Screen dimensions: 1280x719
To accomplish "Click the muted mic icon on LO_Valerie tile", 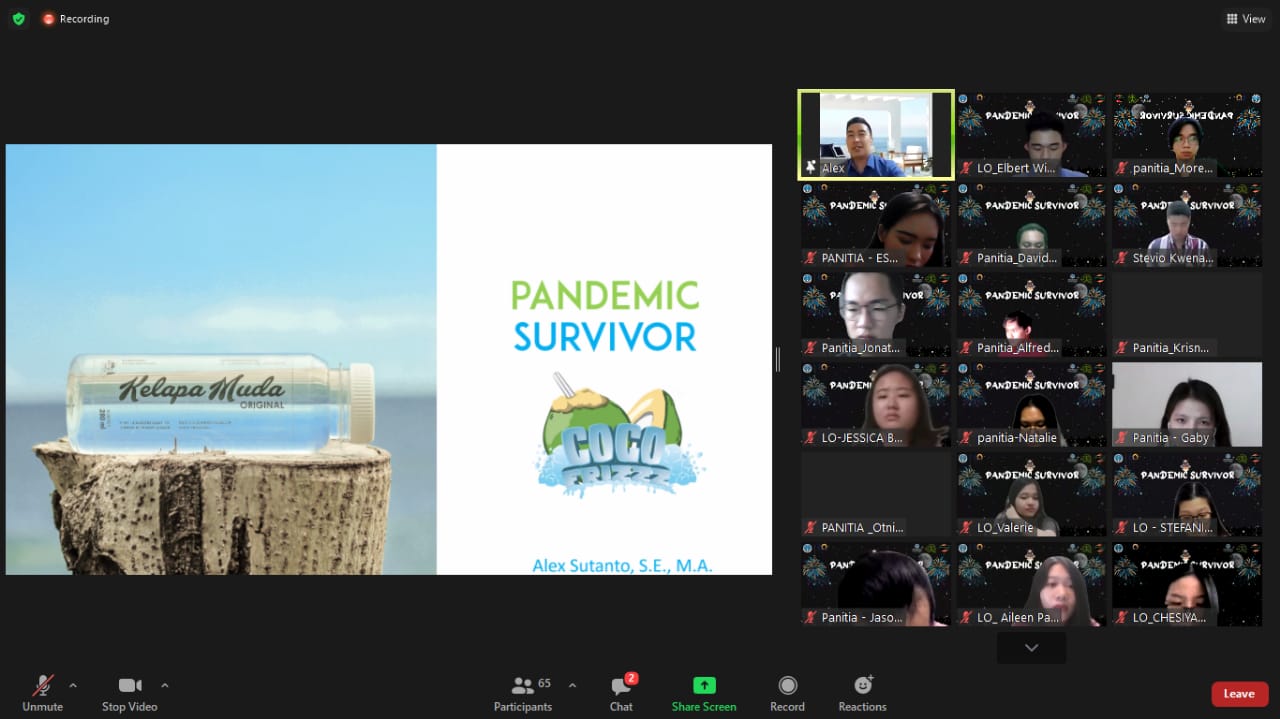I will point(966,528).
